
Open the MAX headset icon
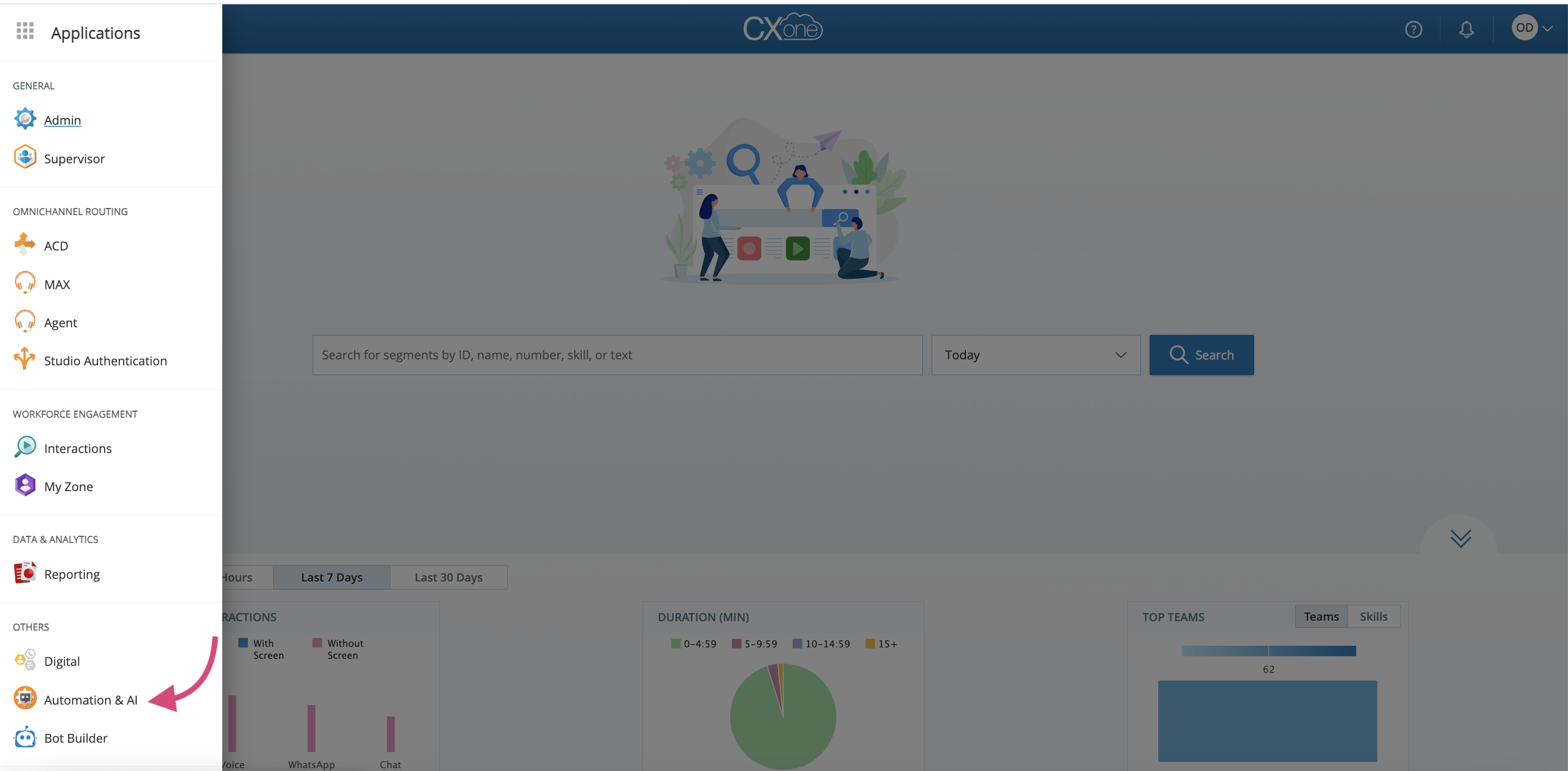coord(25,284)
